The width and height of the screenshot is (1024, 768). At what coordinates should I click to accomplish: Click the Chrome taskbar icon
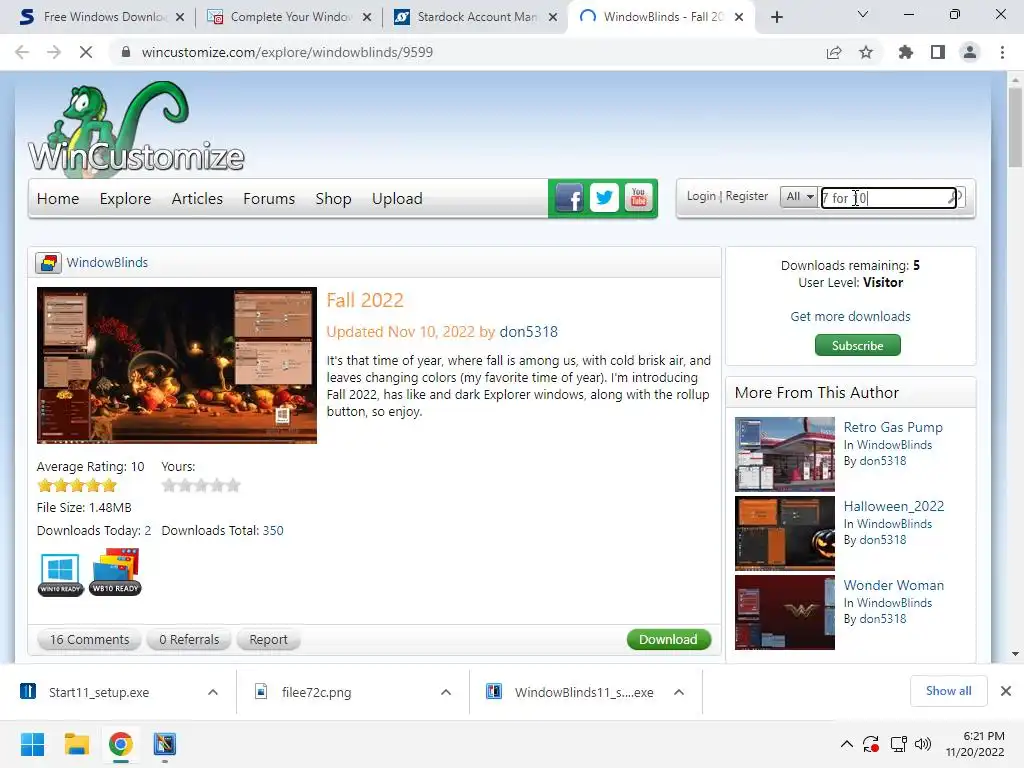pos(120,744)
